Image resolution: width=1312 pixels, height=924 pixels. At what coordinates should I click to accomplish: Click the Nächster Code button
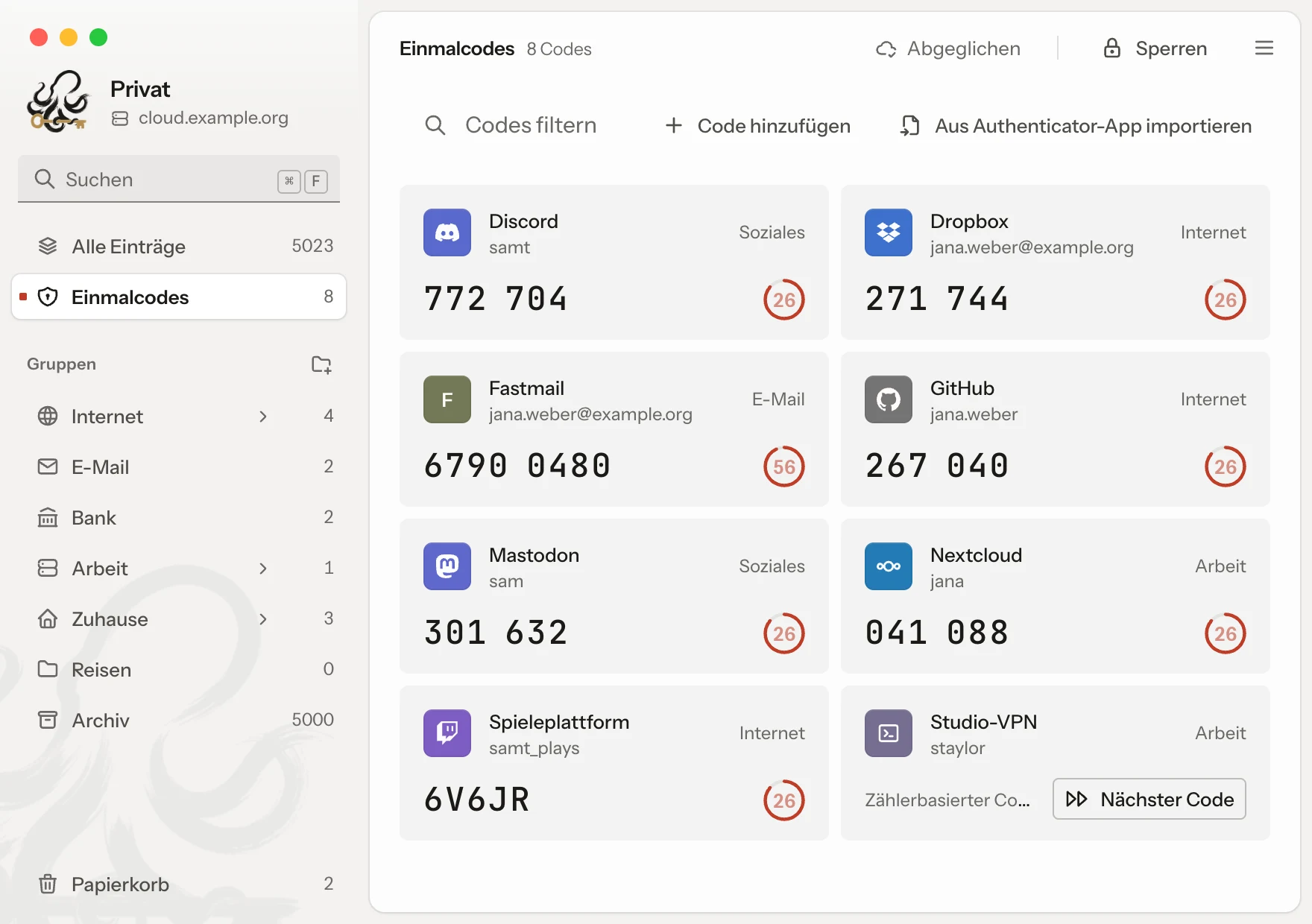coord(1149,799)
